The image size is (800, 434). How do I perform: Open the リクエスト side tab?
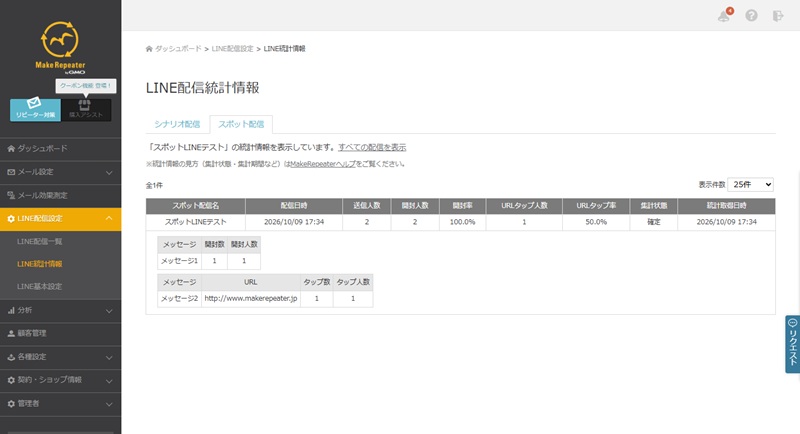(x=792, y=344)
